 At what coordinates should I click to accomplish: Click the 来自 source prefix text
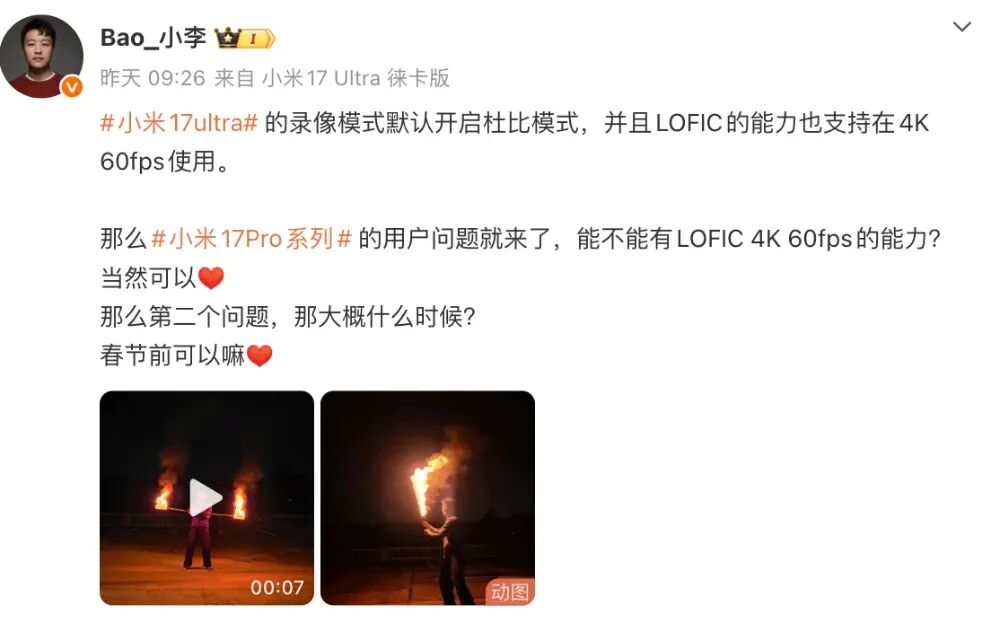(234, 78)
